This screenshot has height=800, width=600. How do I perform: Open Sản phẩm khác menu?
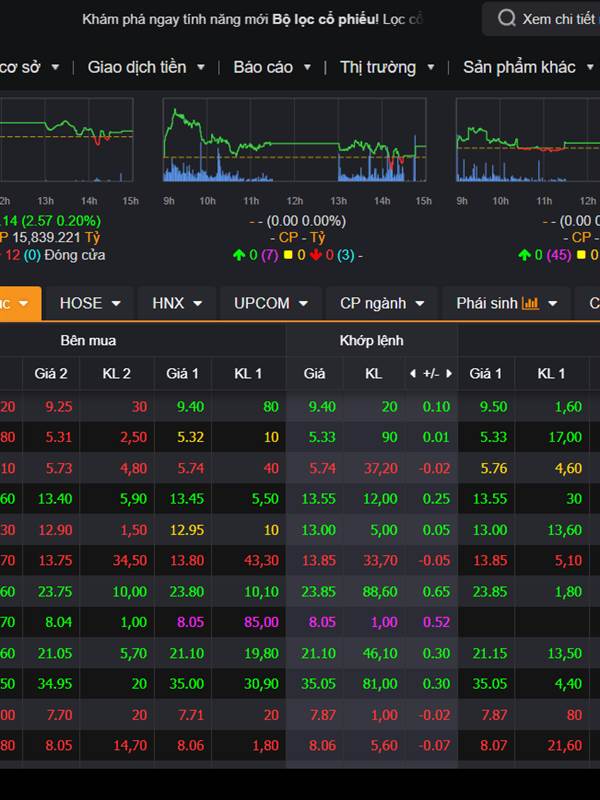pyautogui.click(x=529, y=67)
